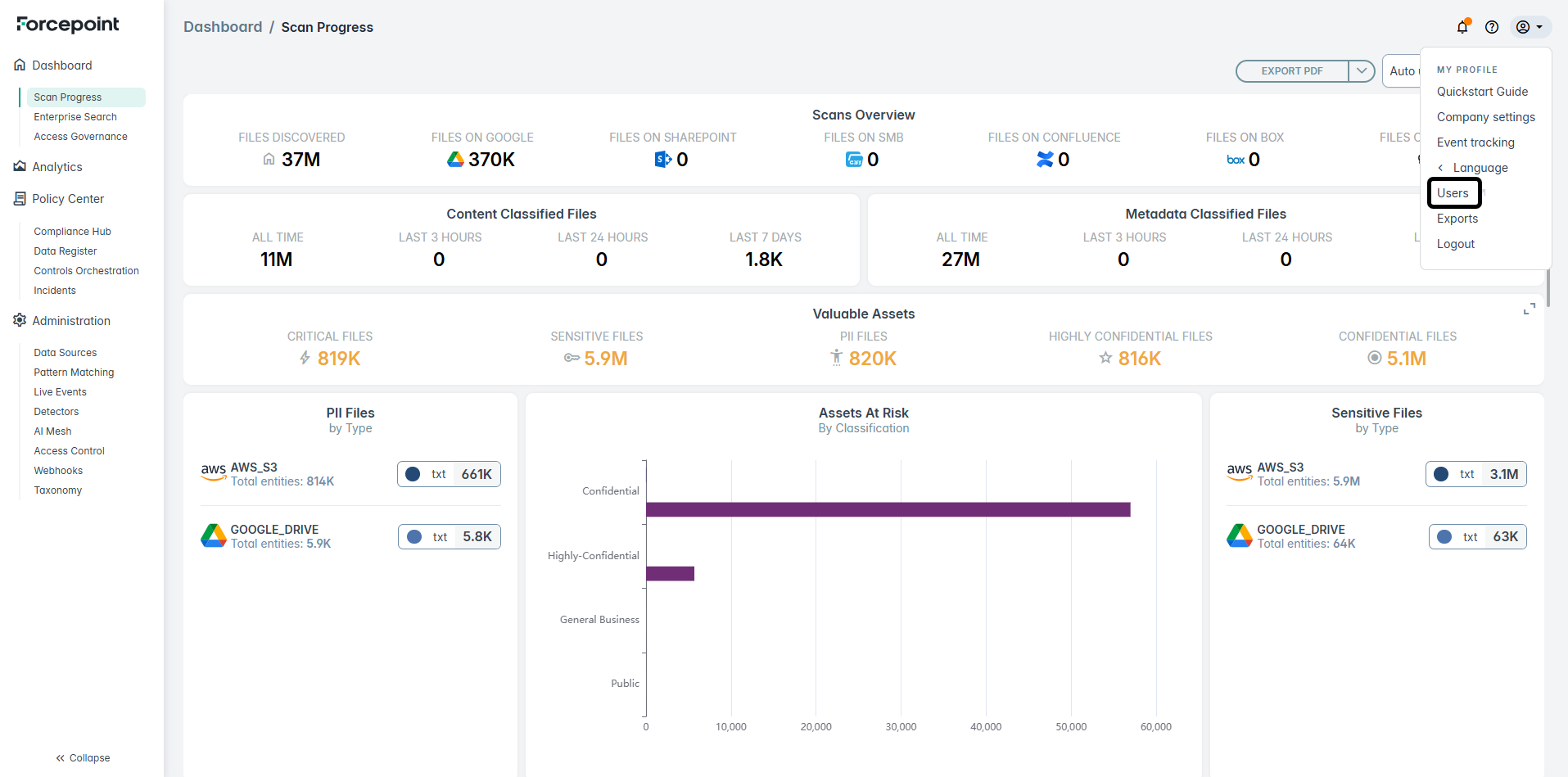Click the Policy Center document icon
This screenshot has height=777, width=1568.
click(20, 199)
